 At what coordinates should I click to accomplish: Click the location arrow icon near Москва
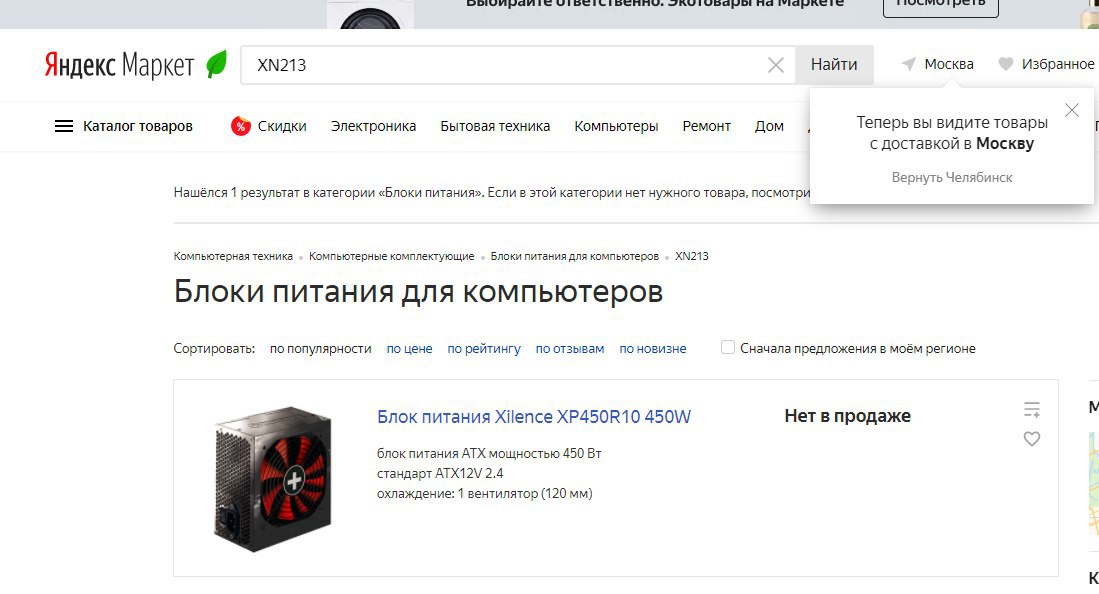tap(908, 64)
